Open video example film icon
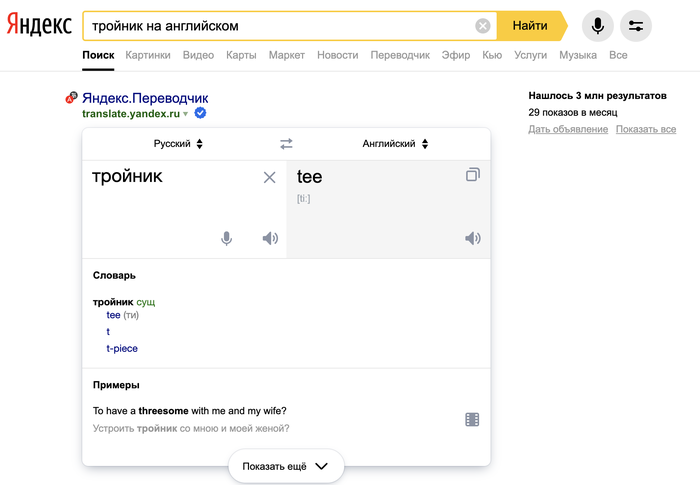Screen dimensions: 700x485 click(473, 419)
